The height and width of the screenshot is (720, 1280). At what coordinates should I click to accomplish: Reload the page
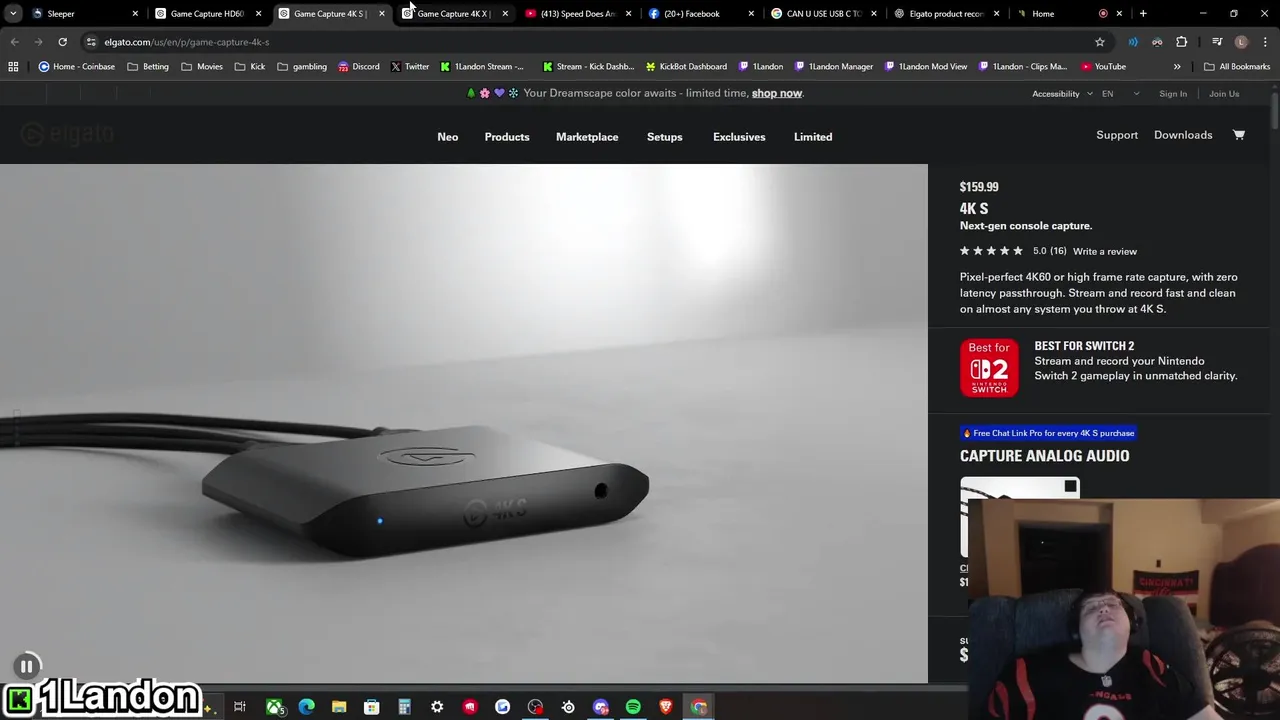62,42
